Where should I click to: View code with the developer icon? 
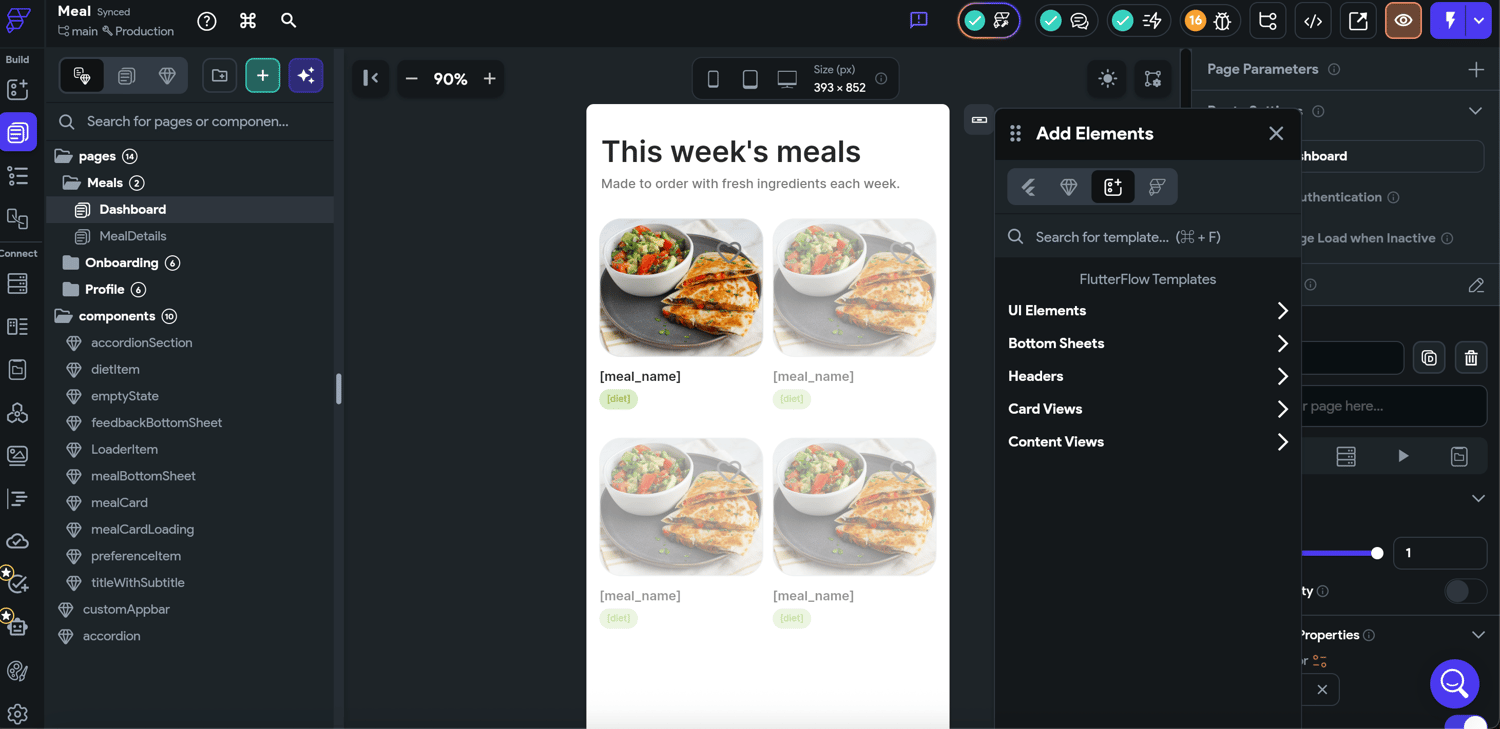click(1313, 21)
